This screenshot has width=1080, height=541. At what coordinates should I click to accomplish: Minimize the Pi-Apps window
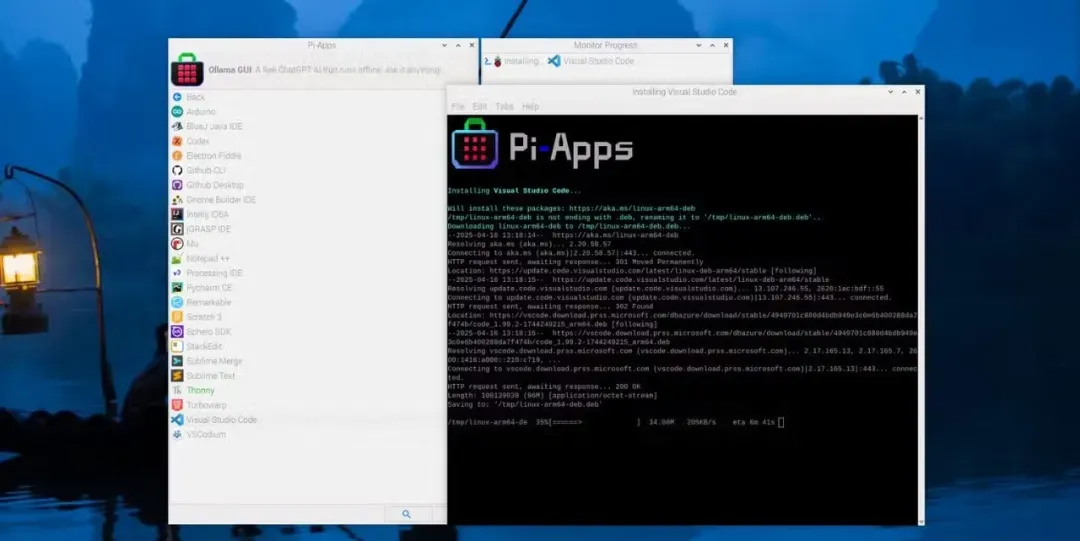coord(444,45)
